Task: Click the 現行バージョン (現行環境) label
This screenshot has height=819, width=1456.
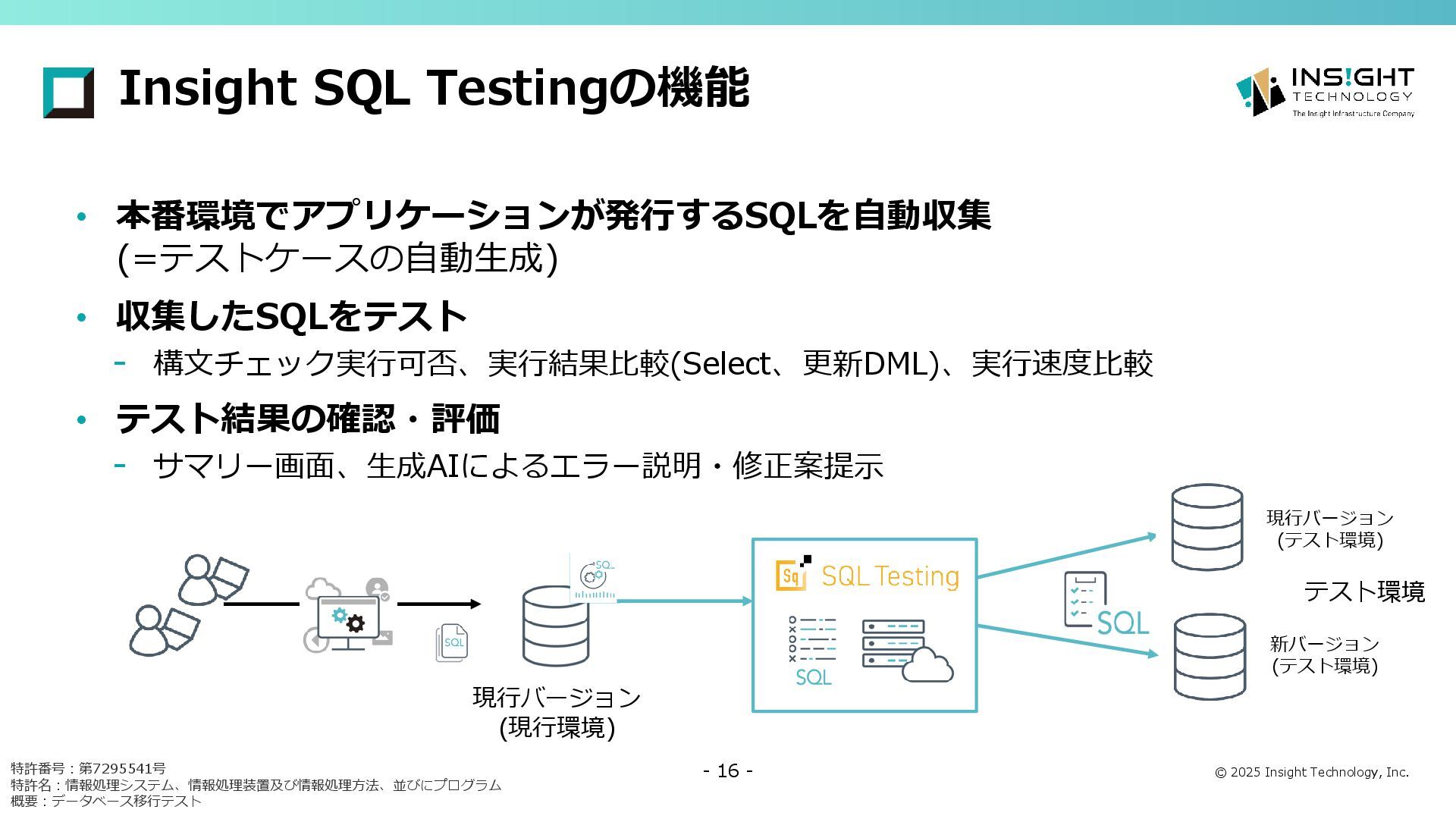Action: 557,711
